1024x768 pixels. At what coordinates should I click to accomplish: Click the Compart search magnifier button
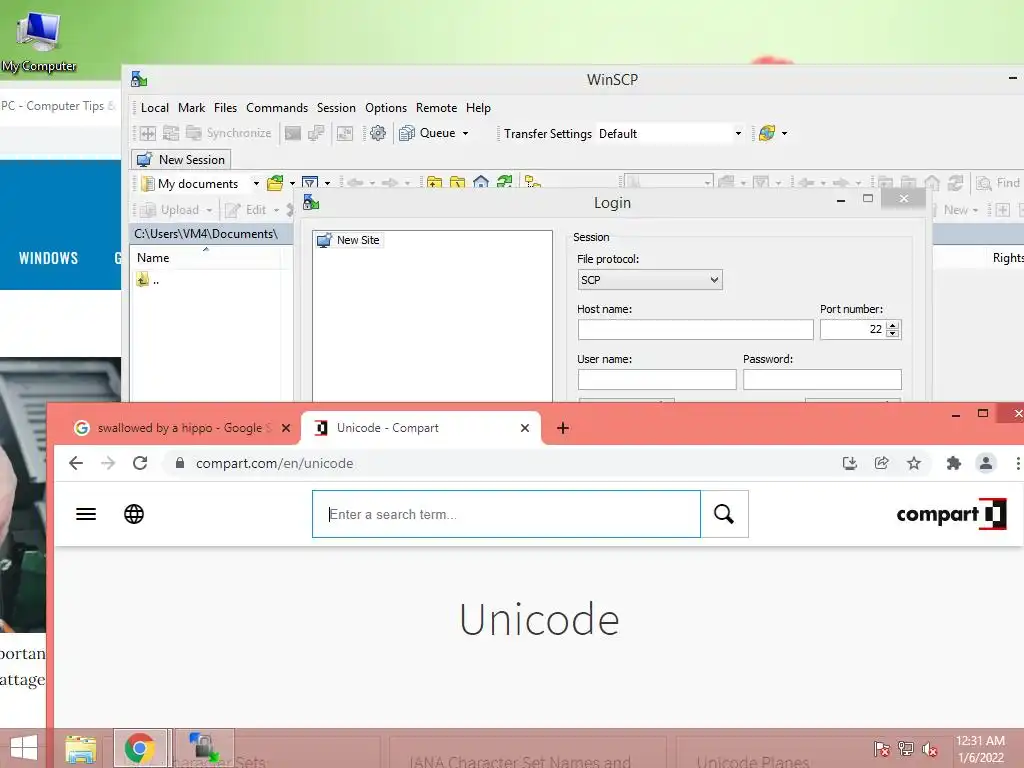pos(724,514)
